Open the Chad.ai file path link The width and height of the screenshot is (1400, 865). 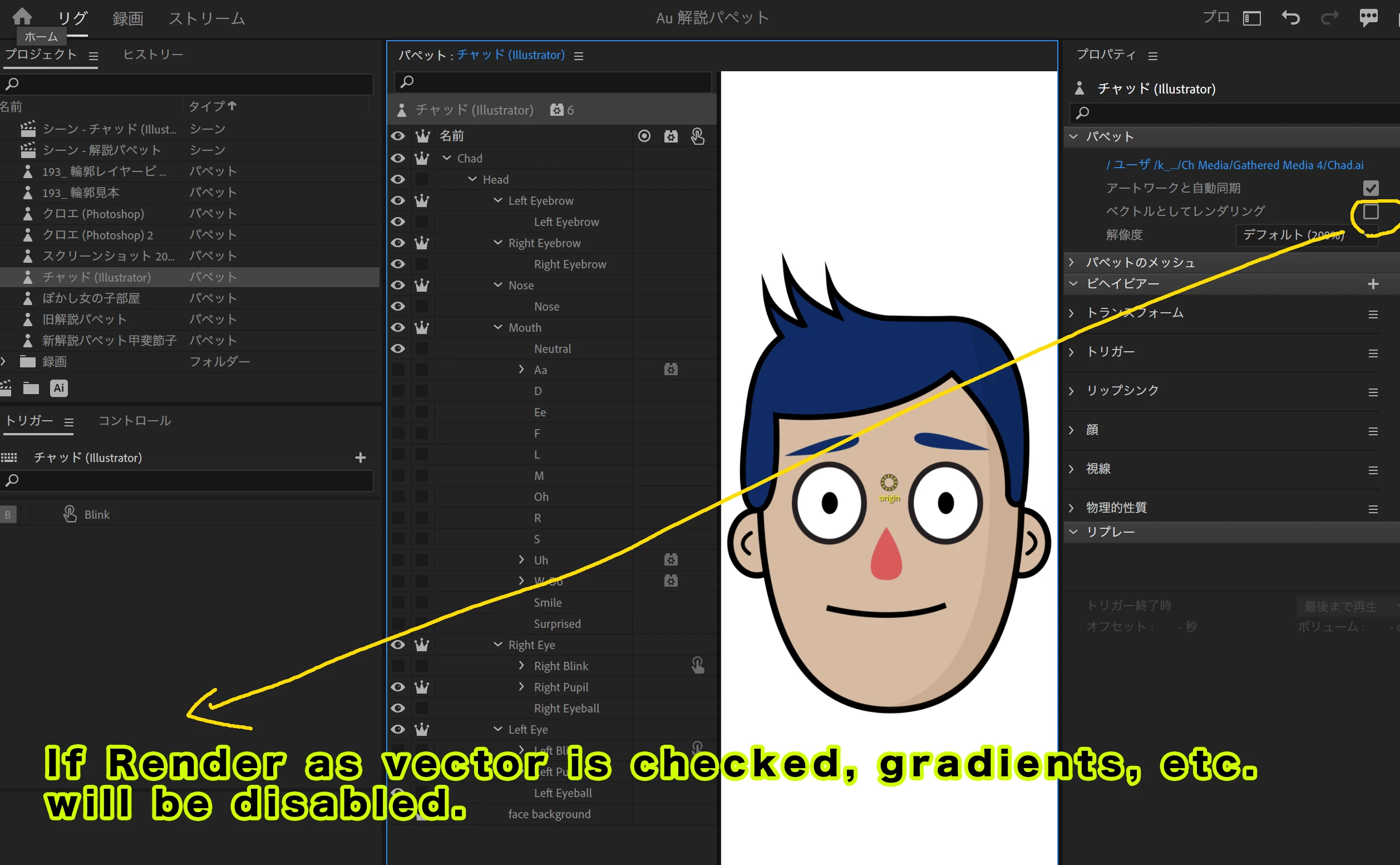pyautogui.click(x=1234, y=165)
